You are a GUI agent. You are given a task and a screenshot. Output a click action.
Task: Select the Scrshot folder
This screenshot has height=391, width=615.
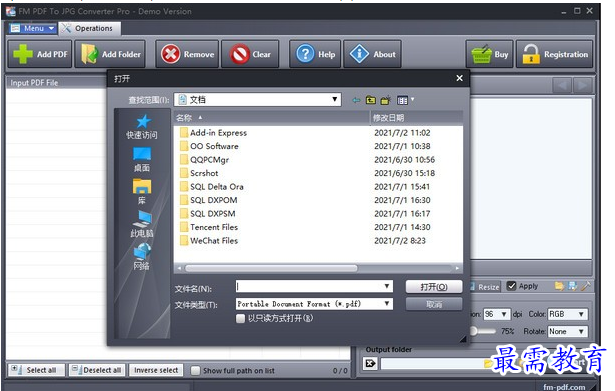(199, 173)
